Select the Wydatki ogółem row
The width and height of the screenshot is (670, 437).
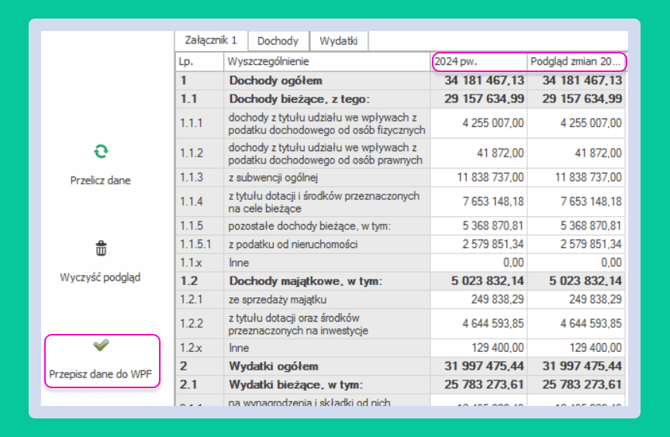(x=400, y=366)
